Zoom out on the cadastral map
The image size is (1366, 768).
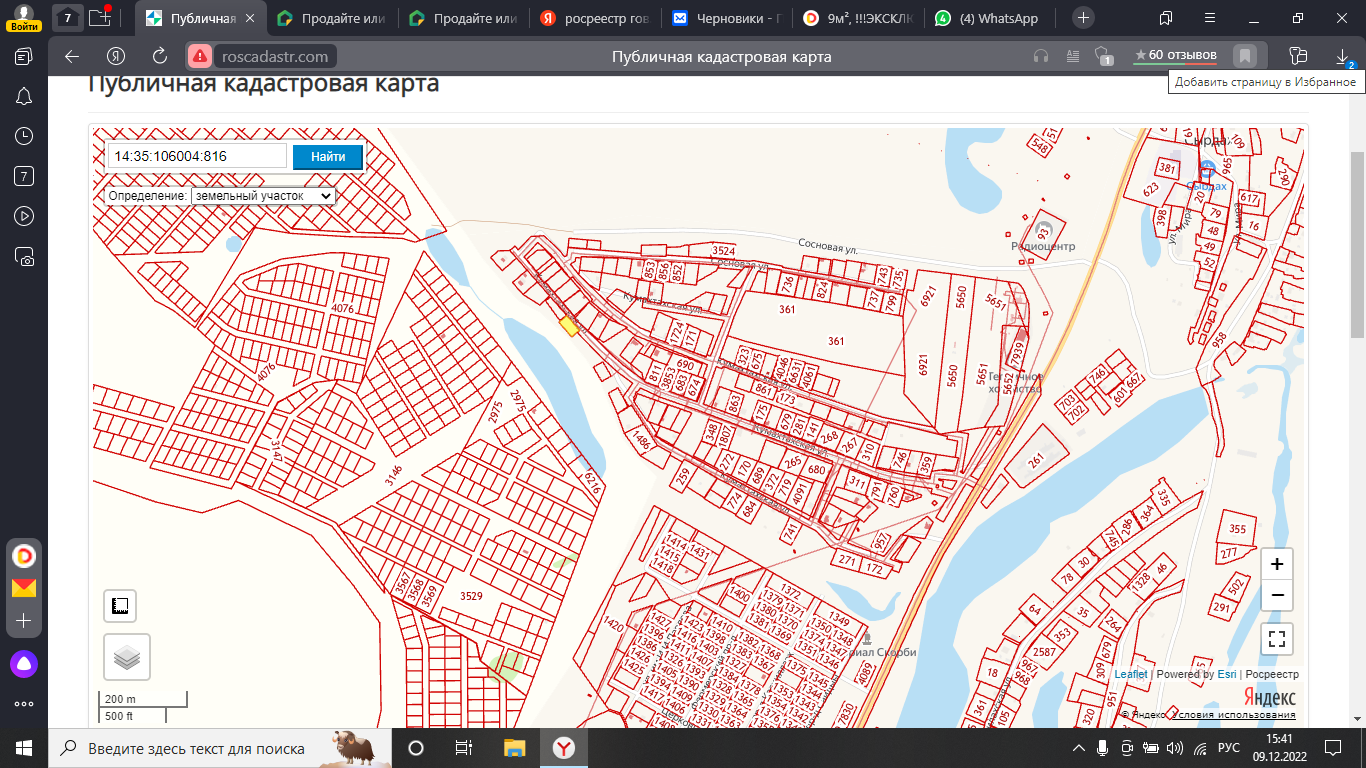tap(1277, 596)
